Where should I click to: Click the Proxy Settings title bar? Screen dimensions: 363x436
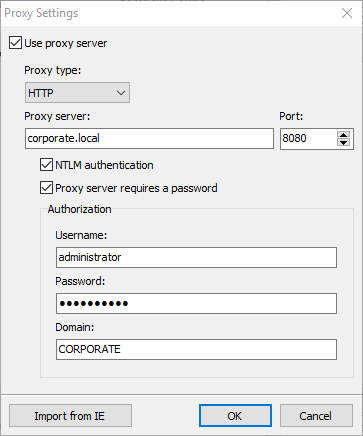167,13
